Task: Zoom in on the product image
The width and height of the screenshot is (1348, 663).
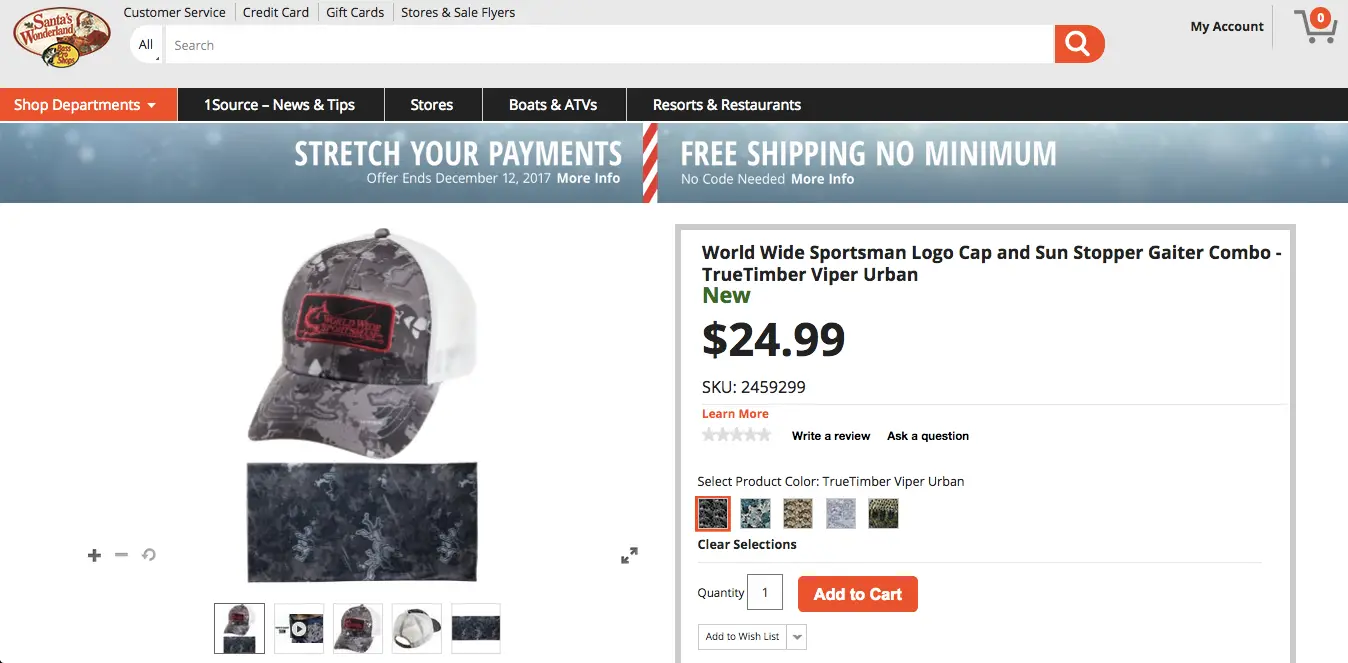Action: point(95,555)
